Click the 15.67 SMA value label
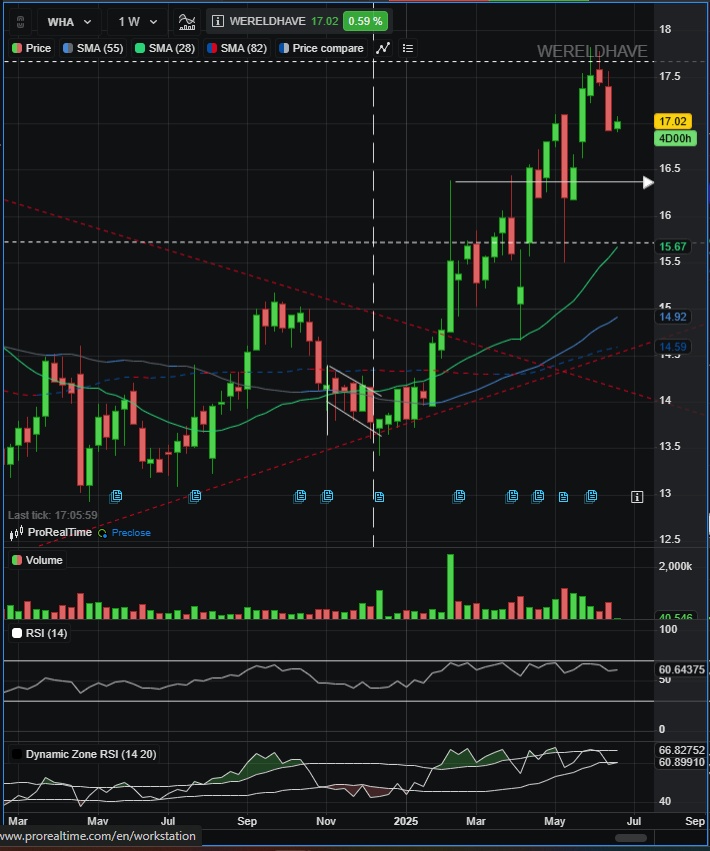 pyautogui.click(x=673, y=246)
